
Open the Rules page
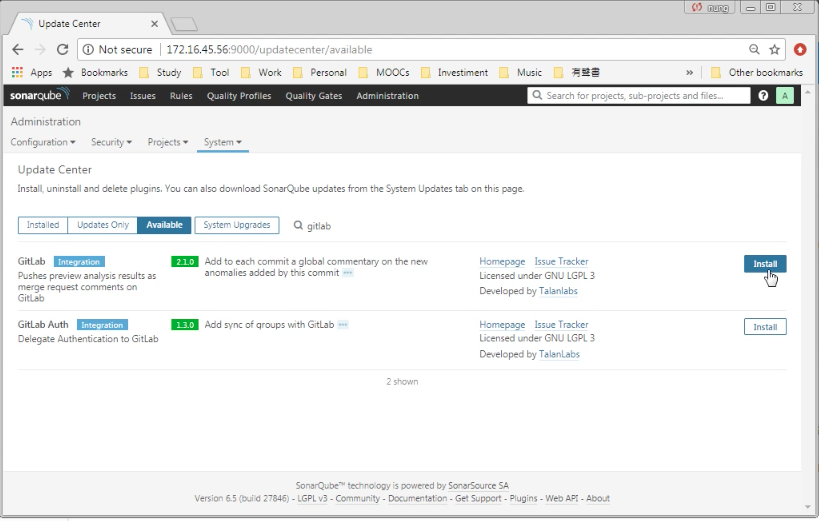pyautogui.click(x=181, y=96)
